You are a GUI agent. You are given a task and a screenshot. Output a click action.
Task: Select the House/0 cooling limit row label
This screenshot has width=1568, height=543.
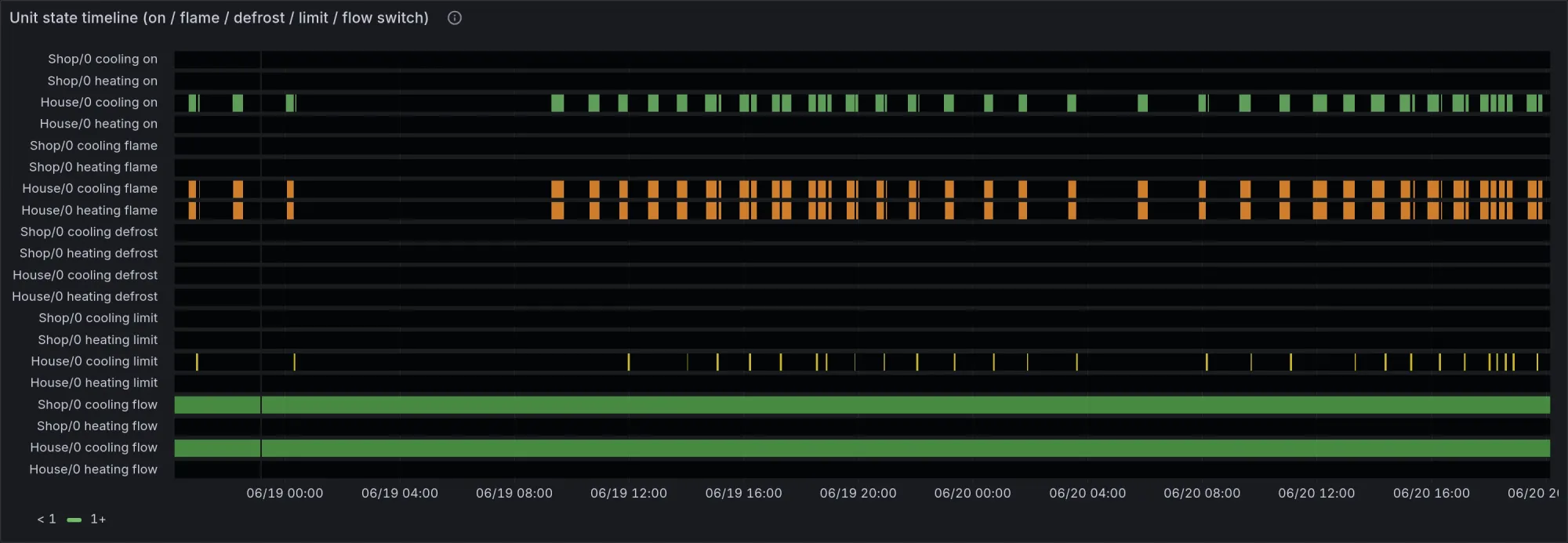click(x=94, y=361)
